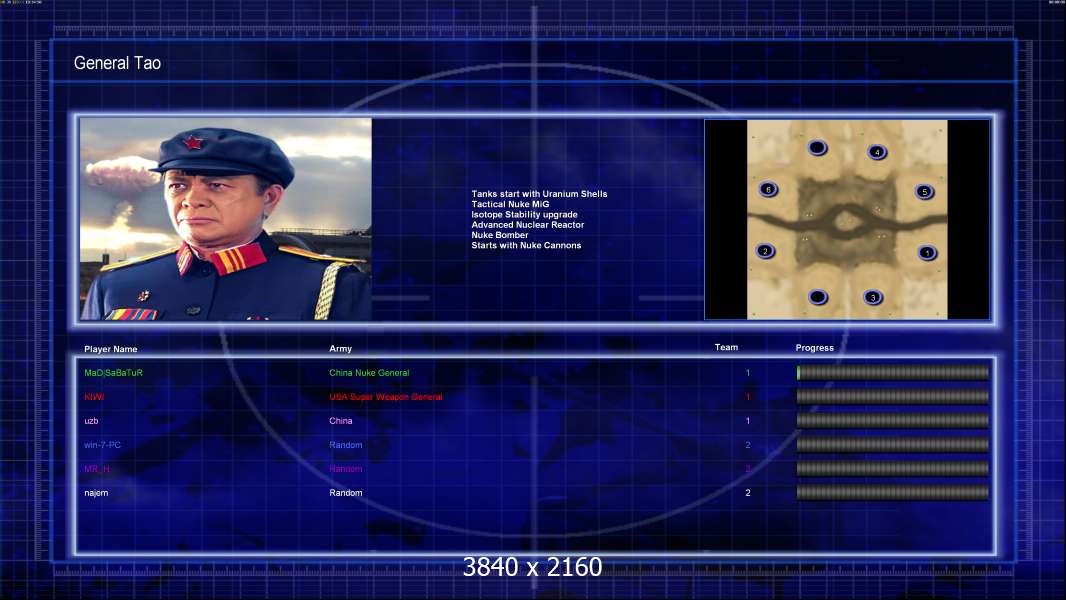Click player name "KIWI"
The image size is (1066, 600).
94,397
